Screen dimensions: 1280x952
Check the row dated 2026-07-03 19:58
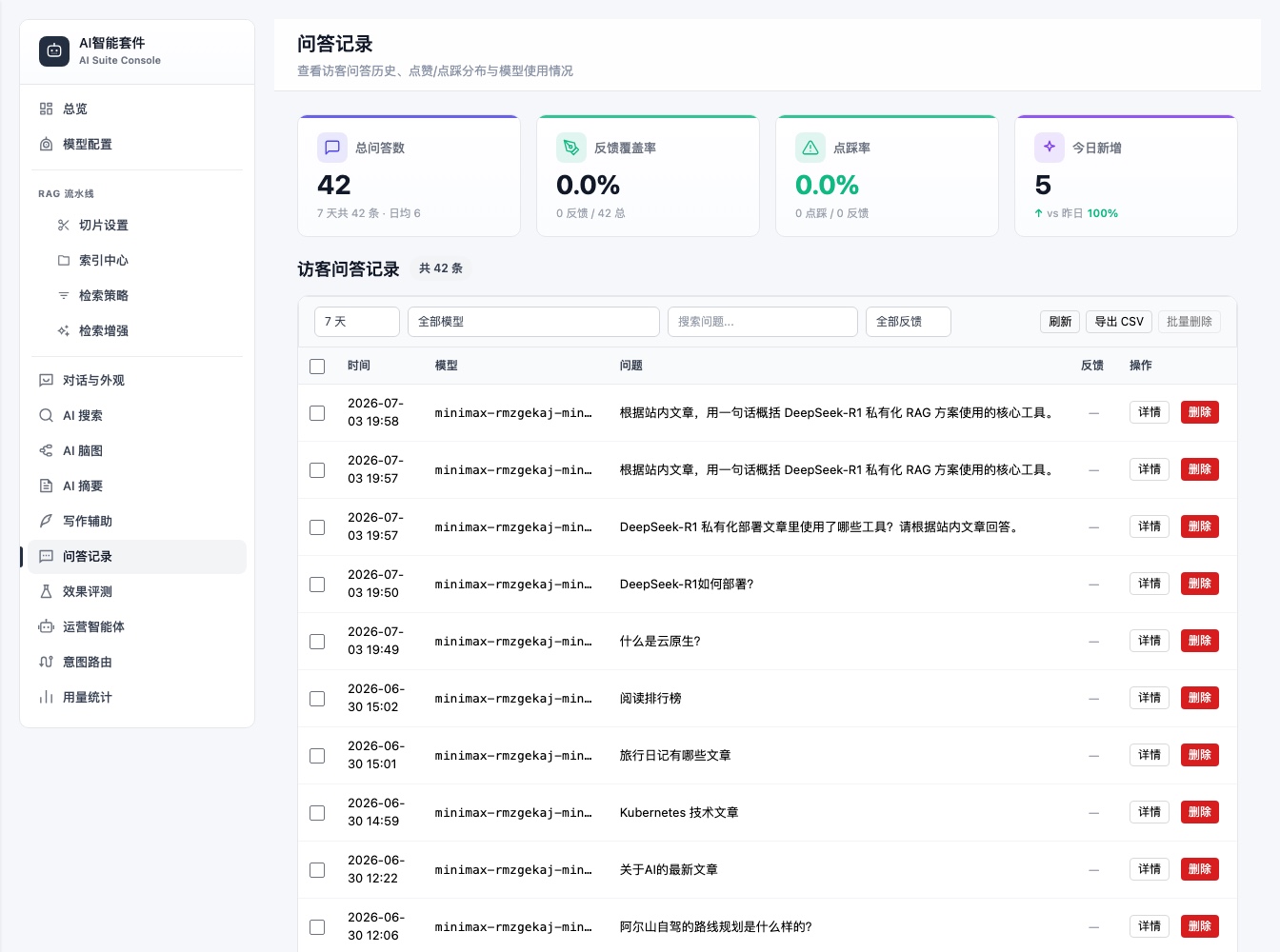click(317, 413)
